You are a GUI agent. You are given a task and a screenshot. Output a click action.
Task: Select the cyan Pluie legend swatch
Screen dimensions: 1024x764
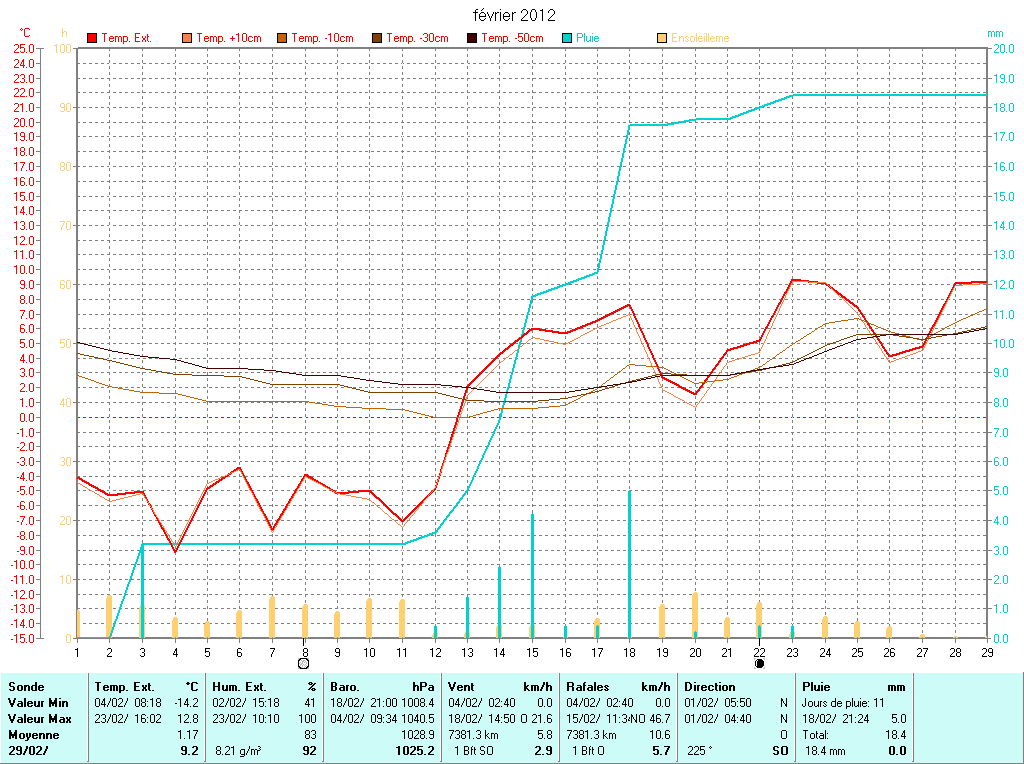pyautogui.click(x=567, y=38)
